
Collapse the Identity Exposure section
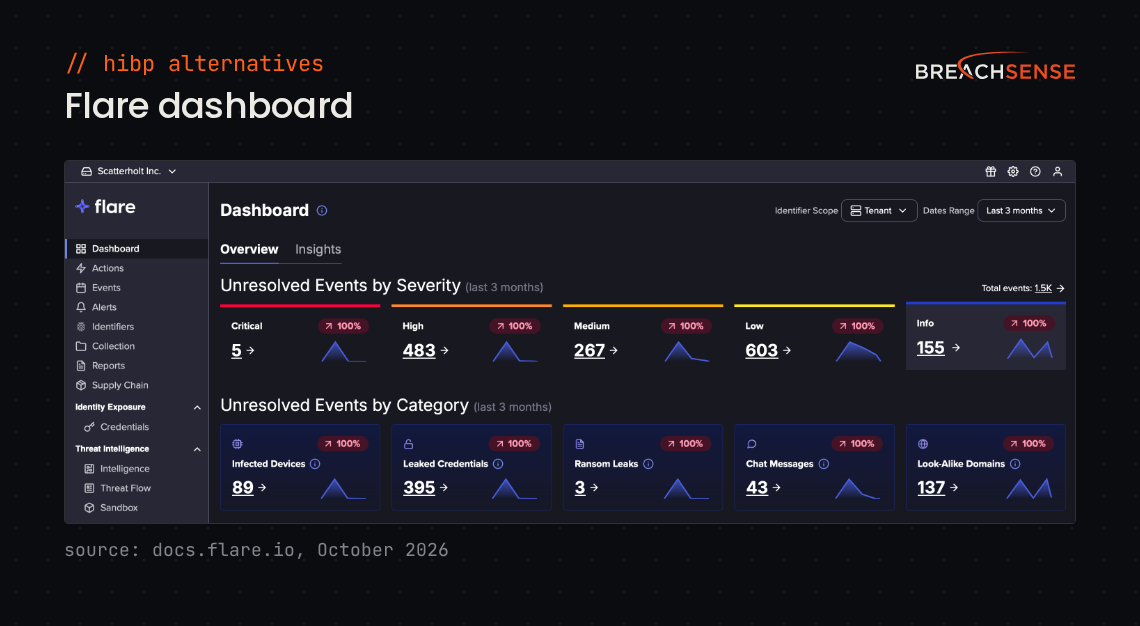point(197,408)
